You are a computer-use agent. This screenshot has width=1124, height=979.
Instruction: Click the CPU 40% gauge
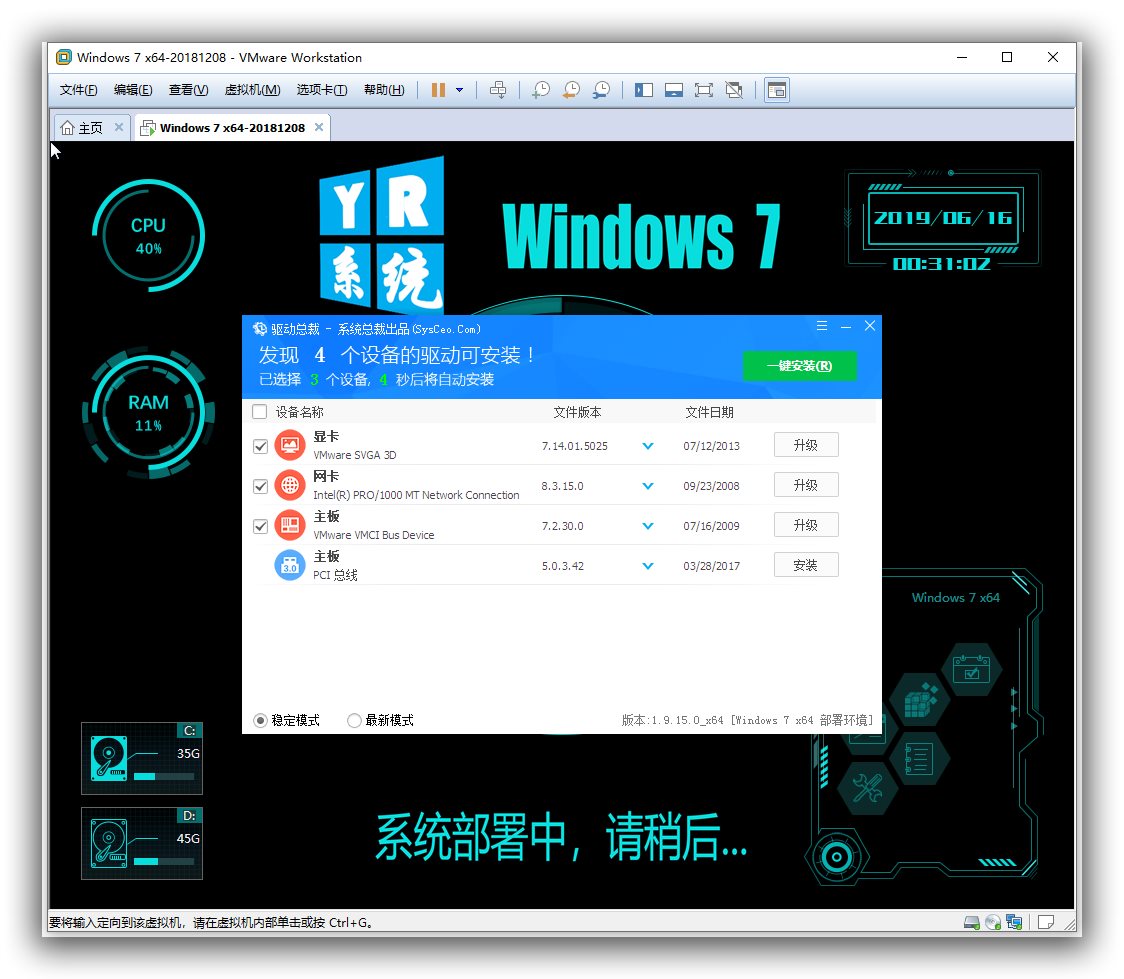point(148,236)
